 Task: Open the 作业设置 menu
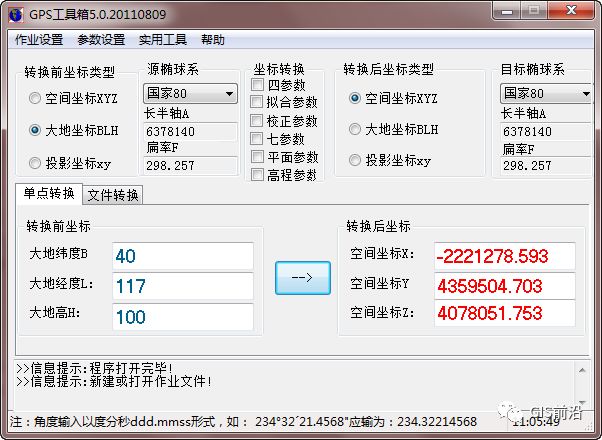point(39,40)
